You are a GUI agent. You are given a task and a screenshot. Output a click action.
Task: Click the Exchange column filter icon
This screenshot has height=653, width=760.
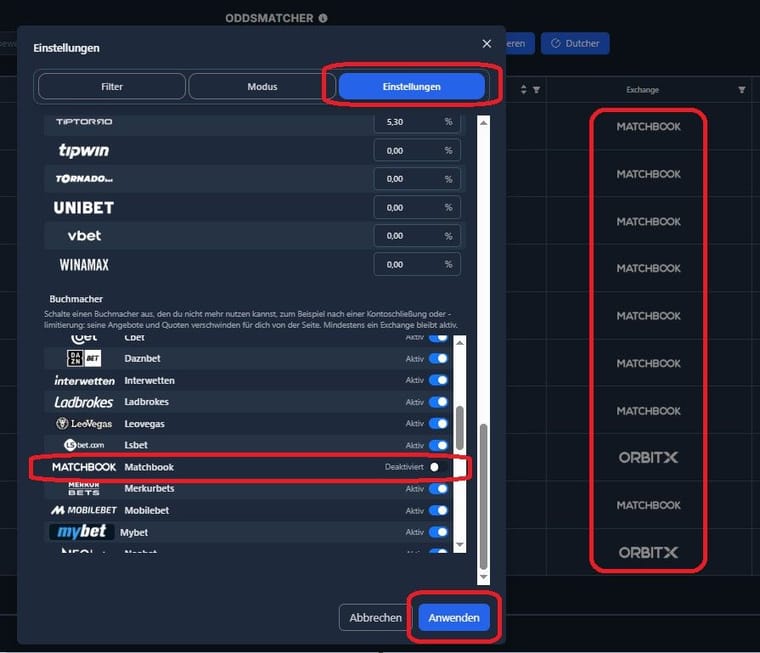(x=742, y=90)
